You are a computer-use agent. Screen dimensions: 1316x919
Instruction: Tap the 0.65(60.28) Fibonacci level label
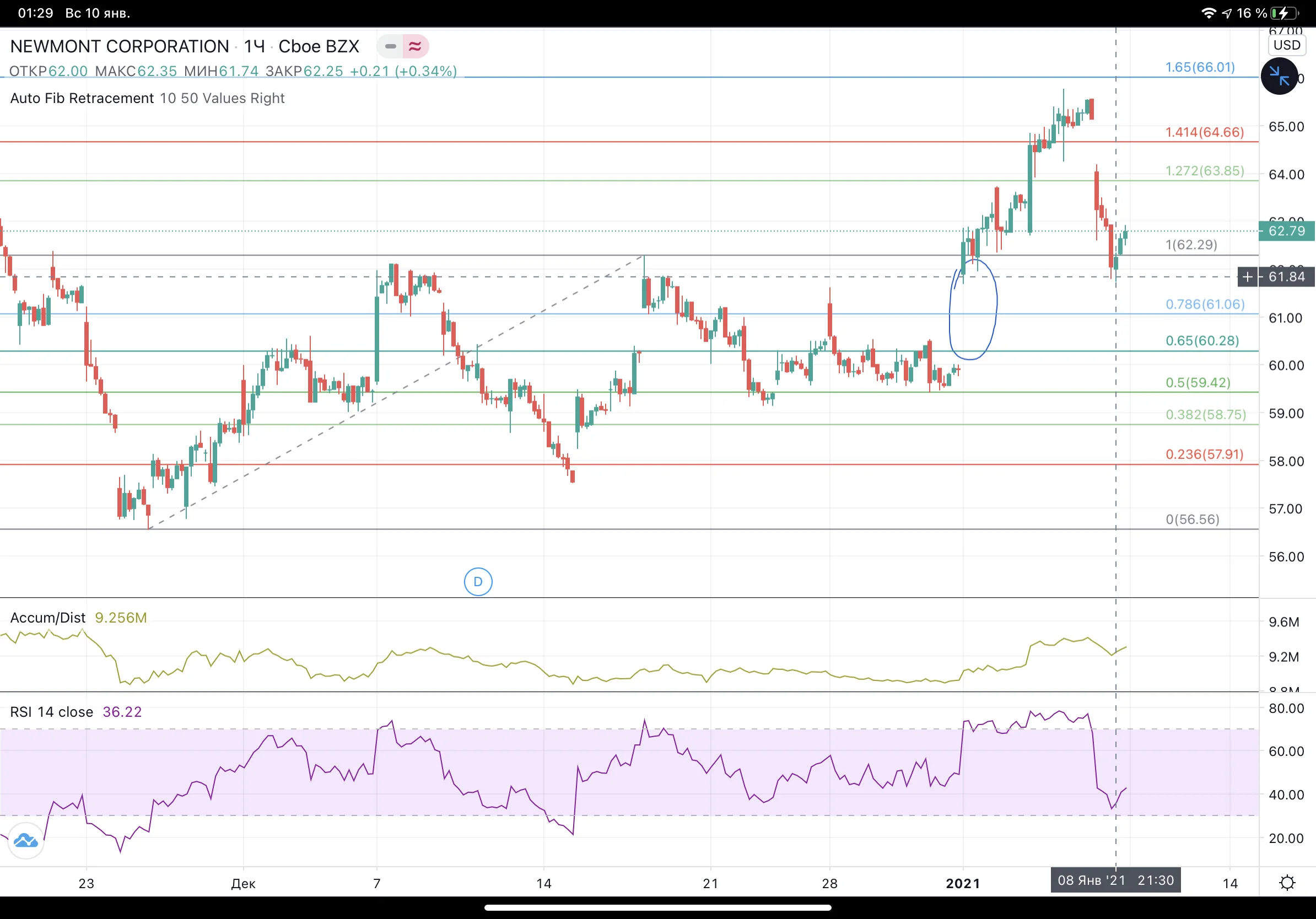tap(1202, 341)
